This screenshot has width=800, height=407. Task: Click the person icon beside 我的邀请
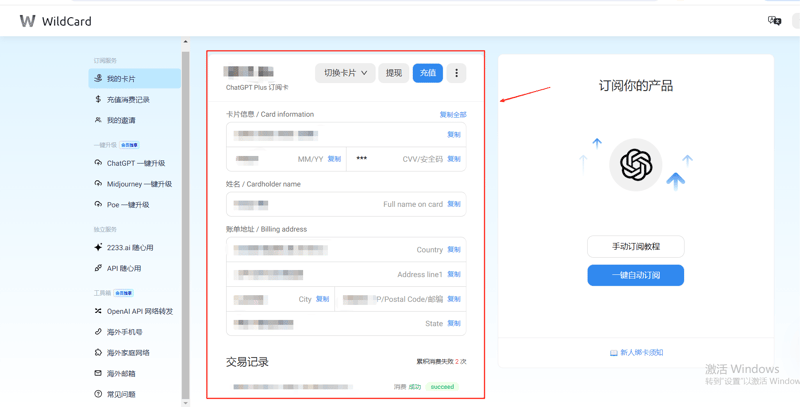(x=98, y=120)
